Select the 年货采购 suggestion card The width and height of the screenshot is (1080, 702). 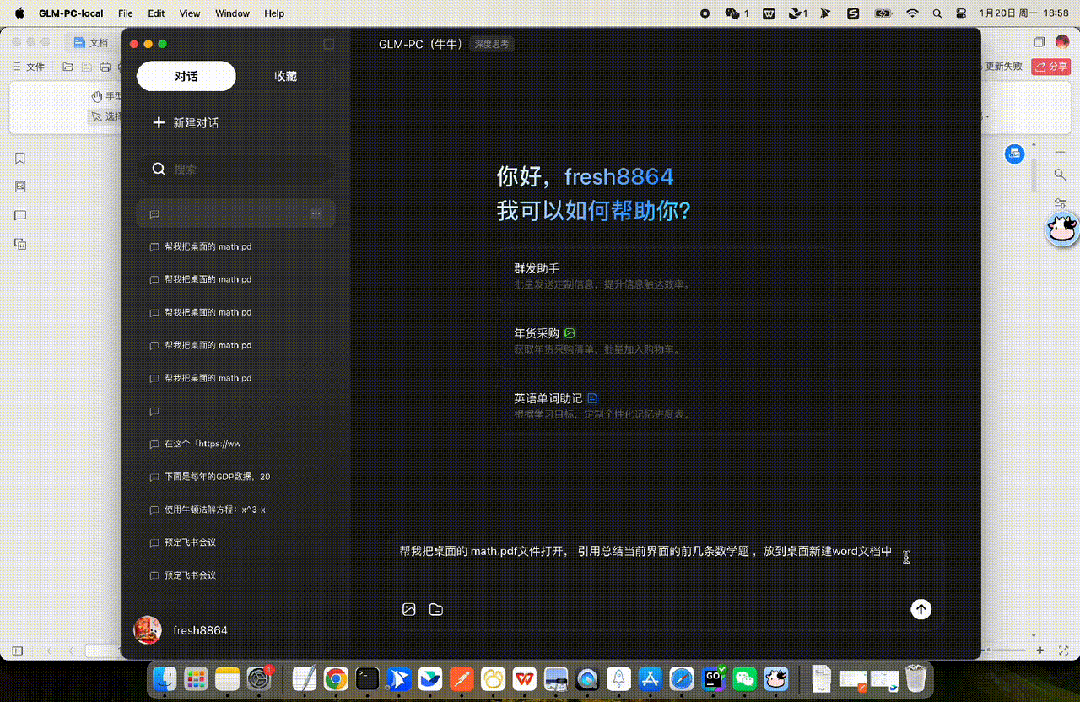(600, 340)
